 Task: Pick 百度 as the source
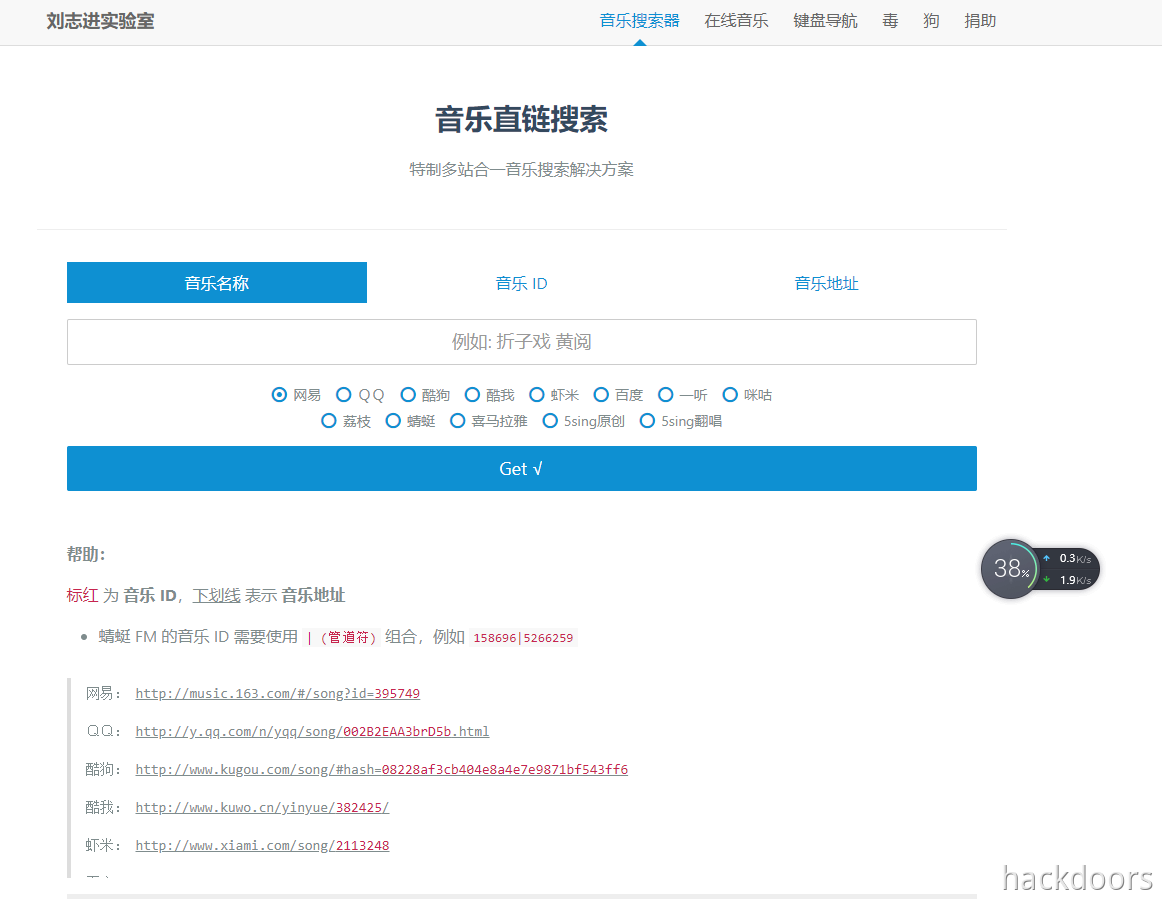click(x=601, y=395)
